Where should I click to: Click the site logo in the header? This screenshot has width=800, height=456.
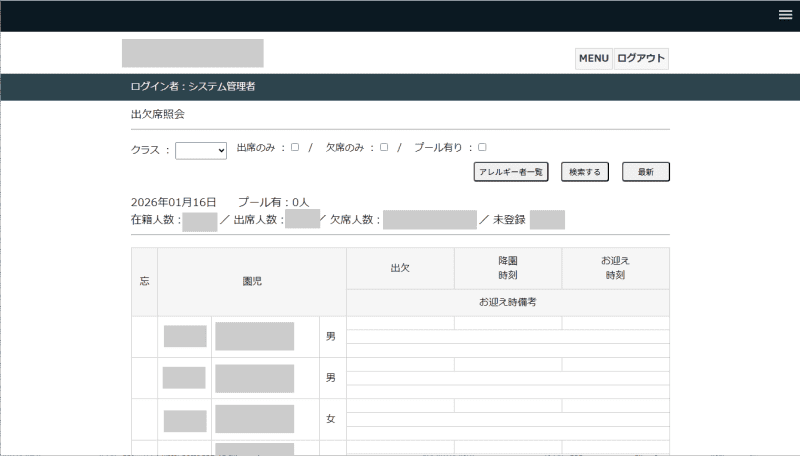tap(193, 53)
